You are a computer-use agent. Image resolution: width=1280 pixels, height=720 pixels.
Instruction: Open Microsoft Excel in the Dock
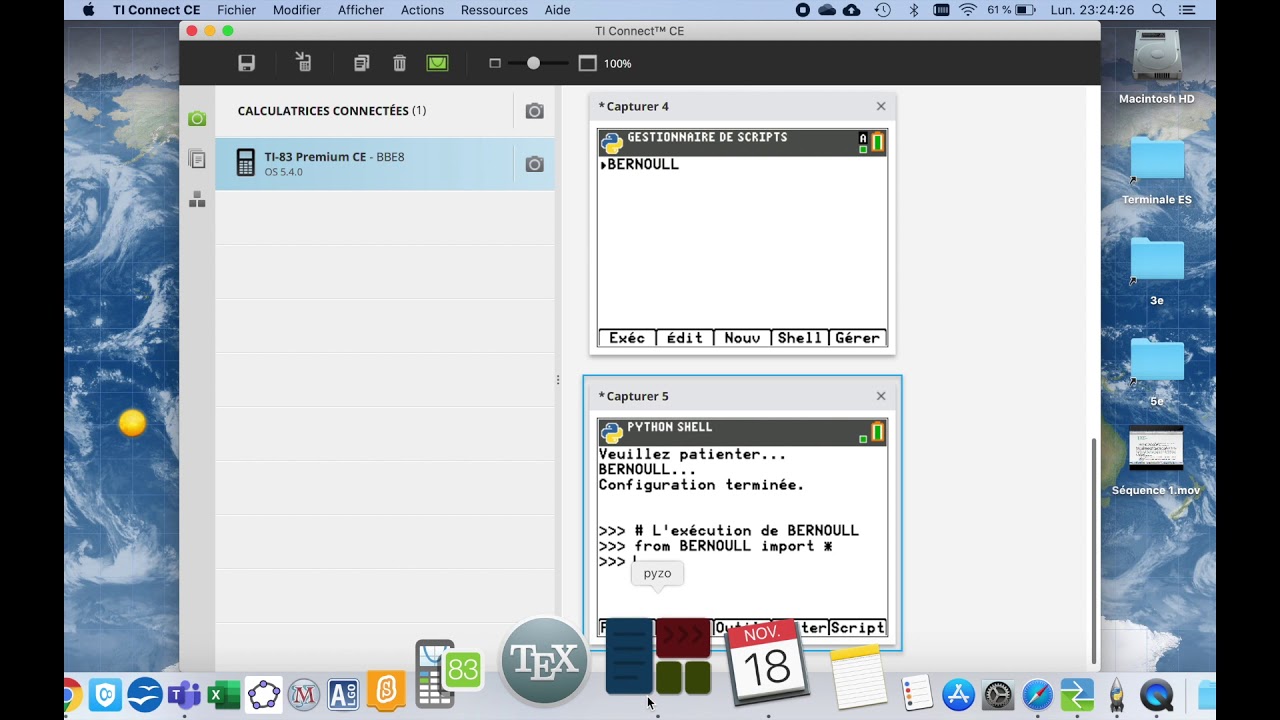(x=223, y=694)
